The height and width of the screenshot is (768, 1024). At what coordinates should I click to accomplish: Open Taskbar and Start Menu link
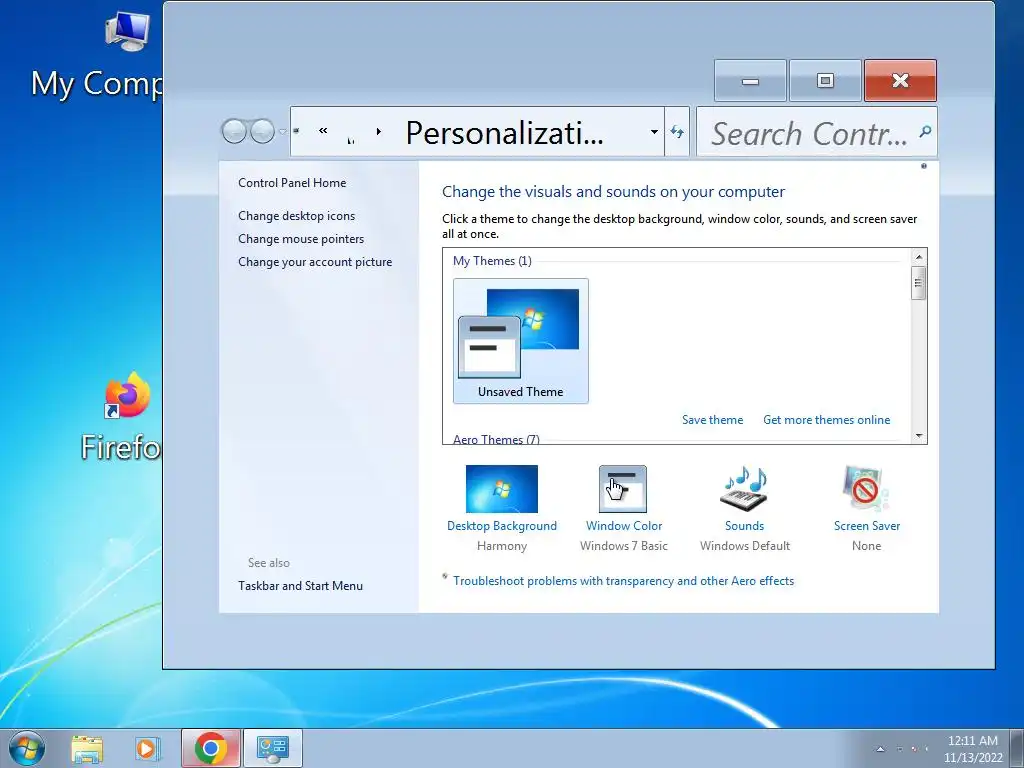pyautogui.click(x=300, y=586)
